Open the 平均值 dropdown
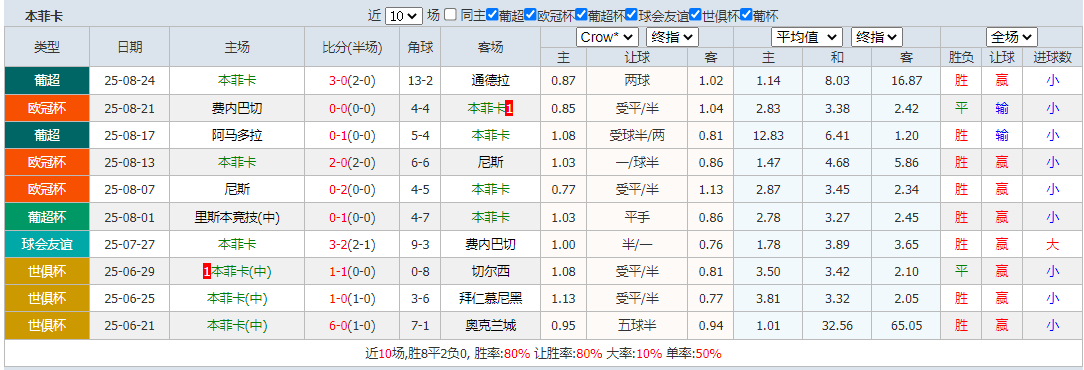Image resolution: width=1084 pixels, height=370 pixels. [x=807, y=37]
